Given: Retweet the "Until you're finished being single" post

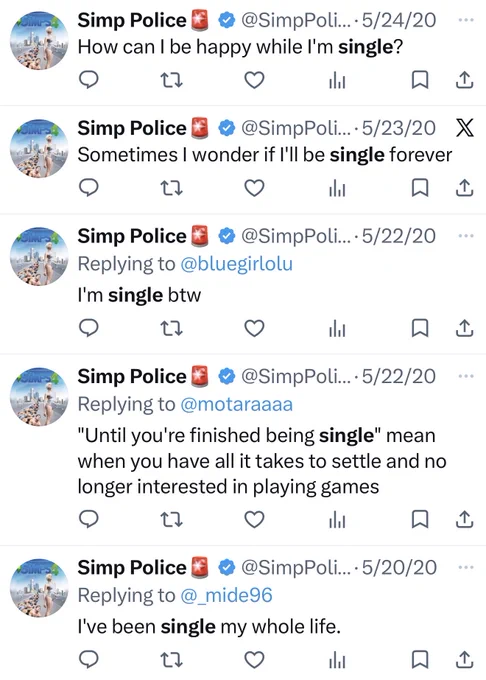Looking at the screenshot, I should click(x=172, y=519).
